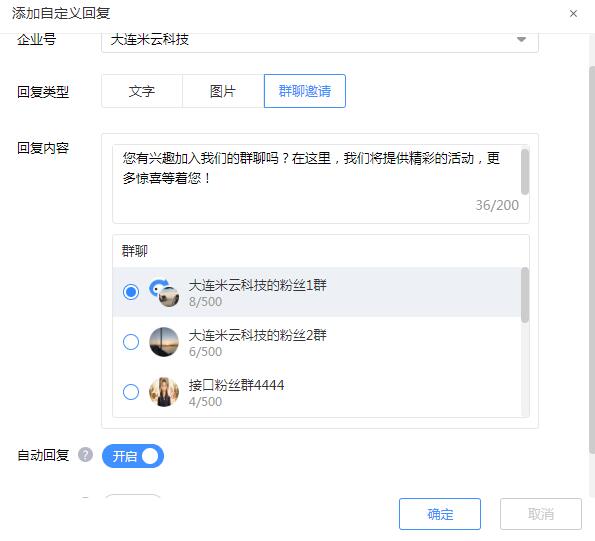The width and height of the screenshot is (595, 541).
Task: Select radio button for 大连米云科技的粉丝2群
Action: (x=131, y=342)
